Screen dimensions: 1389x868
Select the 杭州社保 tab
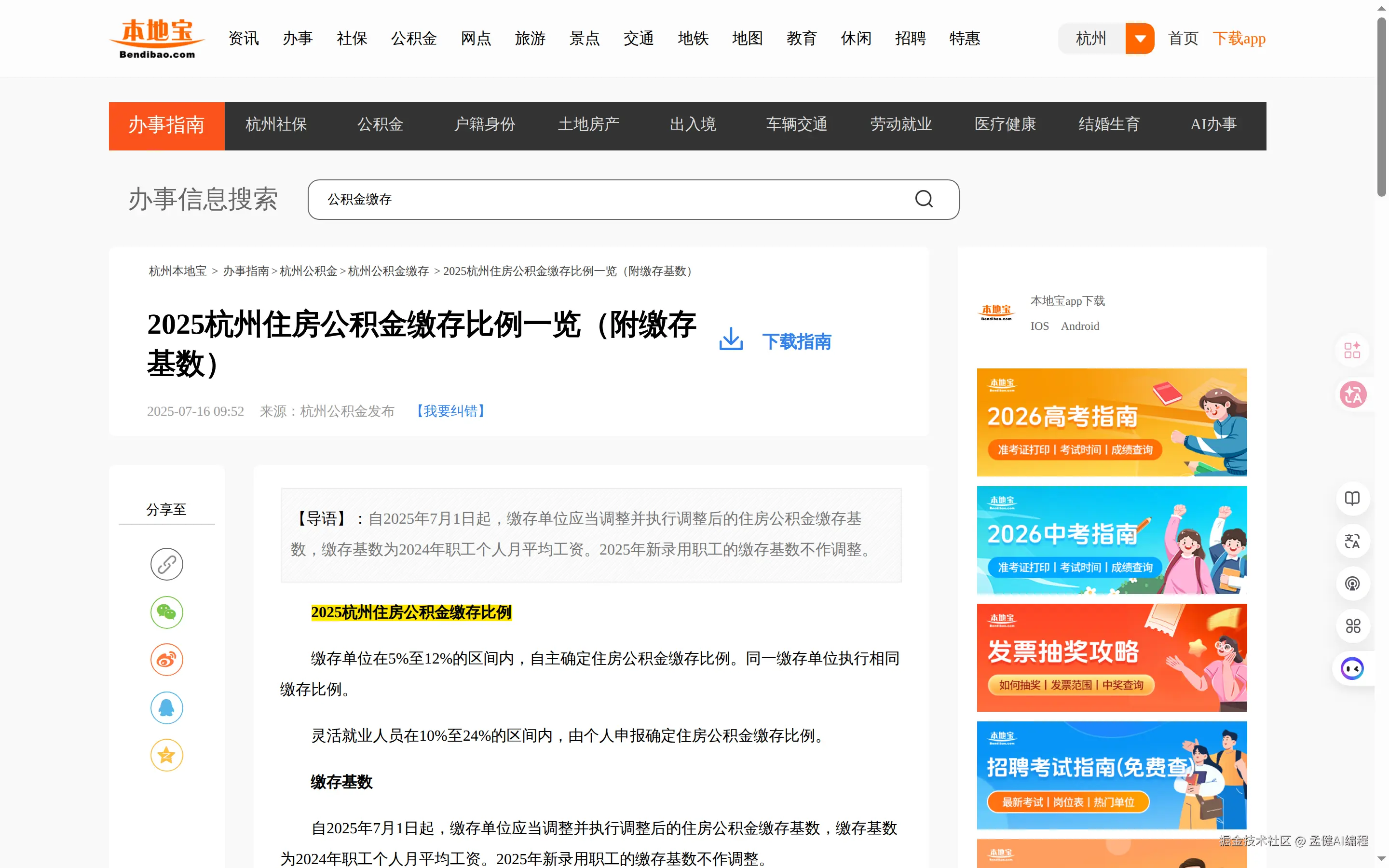276,124
